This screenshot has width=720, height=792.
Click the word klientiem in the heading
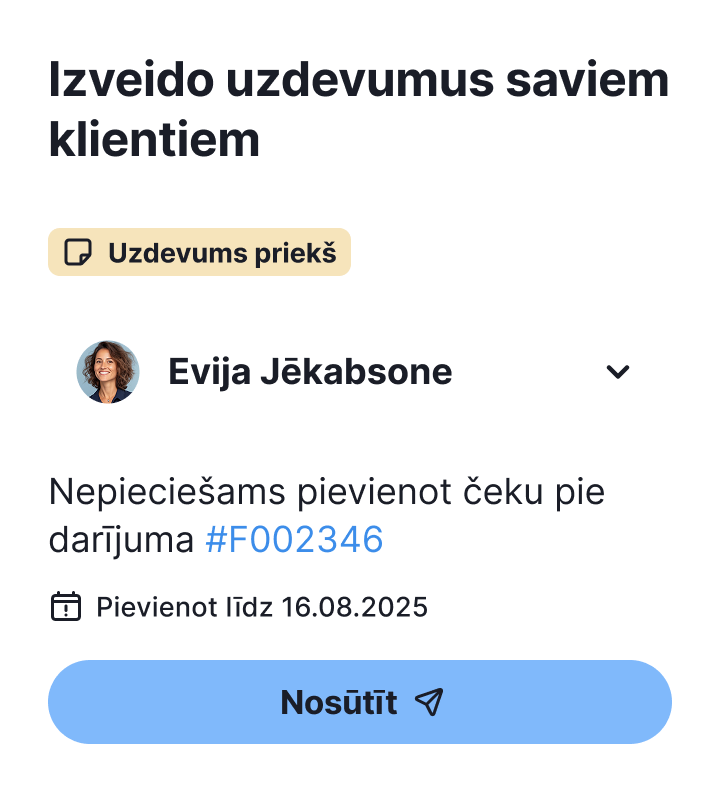point(154,139)
